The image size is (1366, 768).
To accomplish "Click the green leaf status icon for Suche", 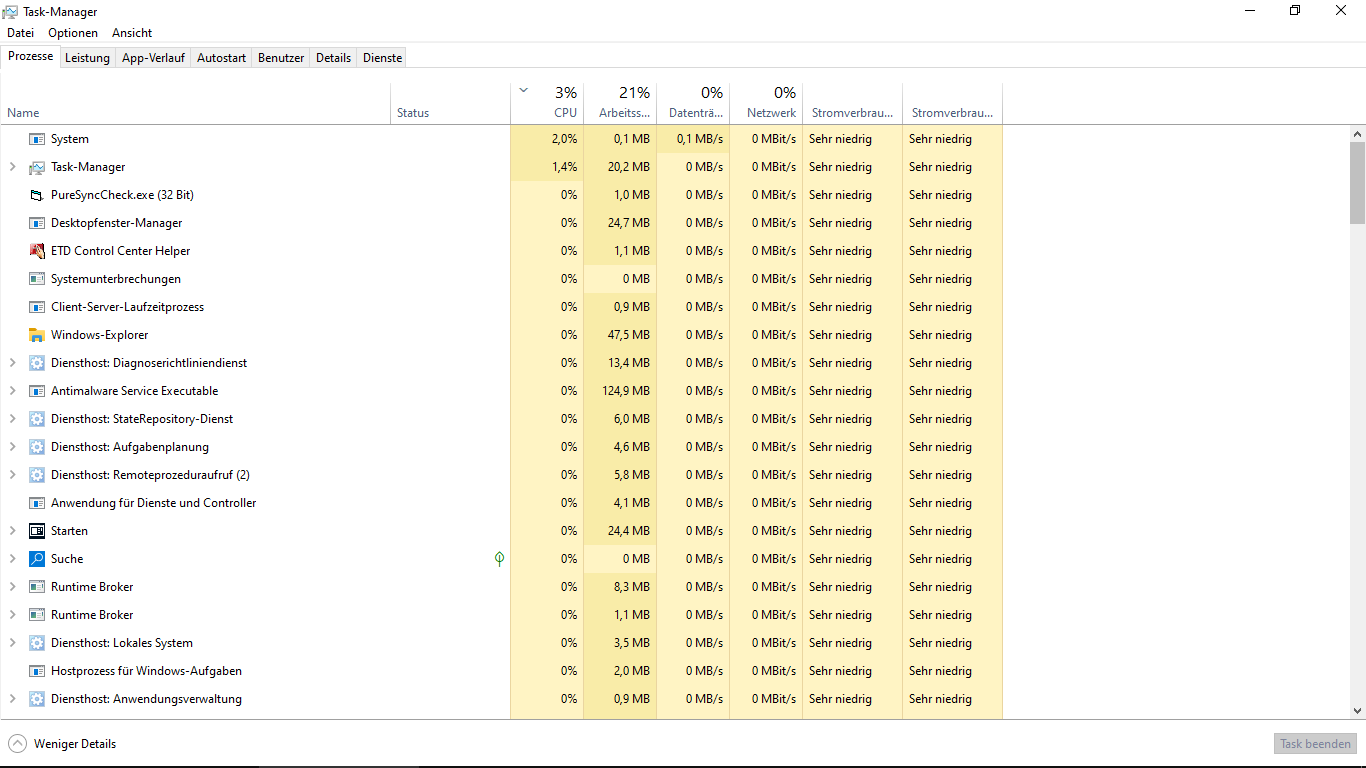I will click(499, 559).
